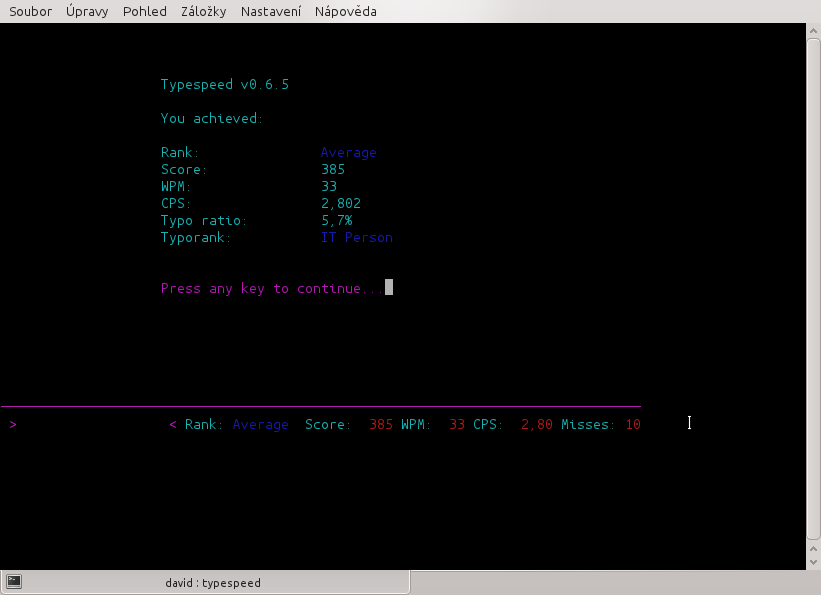The width and height of the screenshot is (821, 595).
Task: Click the status line Rank value 'Average'
Action: pyautogui.click(x=260, y=424)
